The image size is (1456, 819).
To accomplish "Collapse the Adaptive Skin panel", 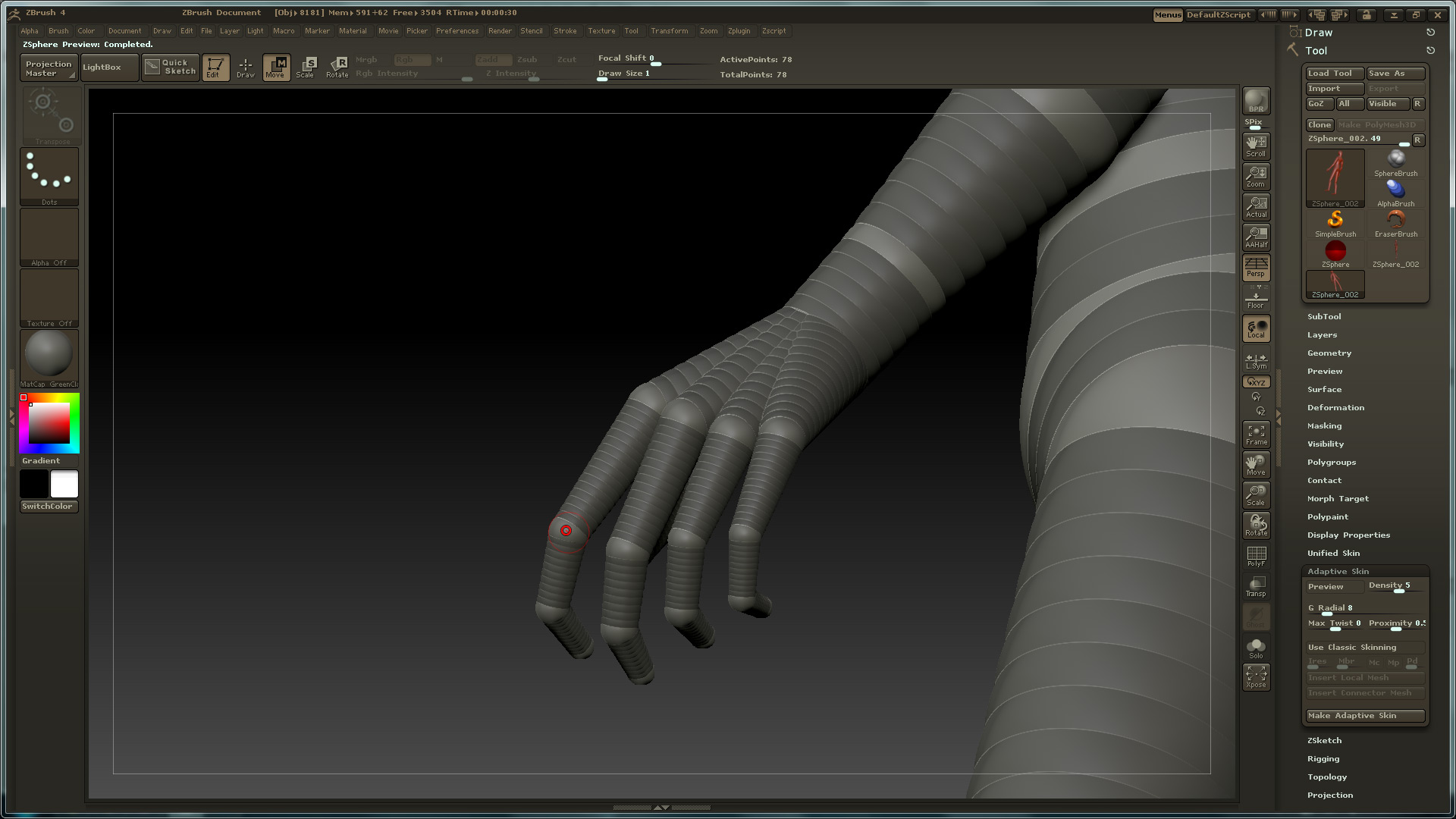I will click(1338, 571).
